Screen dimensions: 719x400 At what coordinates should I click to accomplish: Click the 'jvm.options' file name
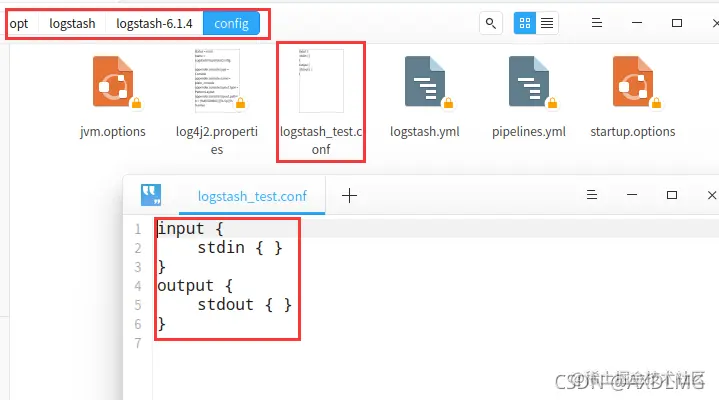pyautogui.click(x=113, y=132)
